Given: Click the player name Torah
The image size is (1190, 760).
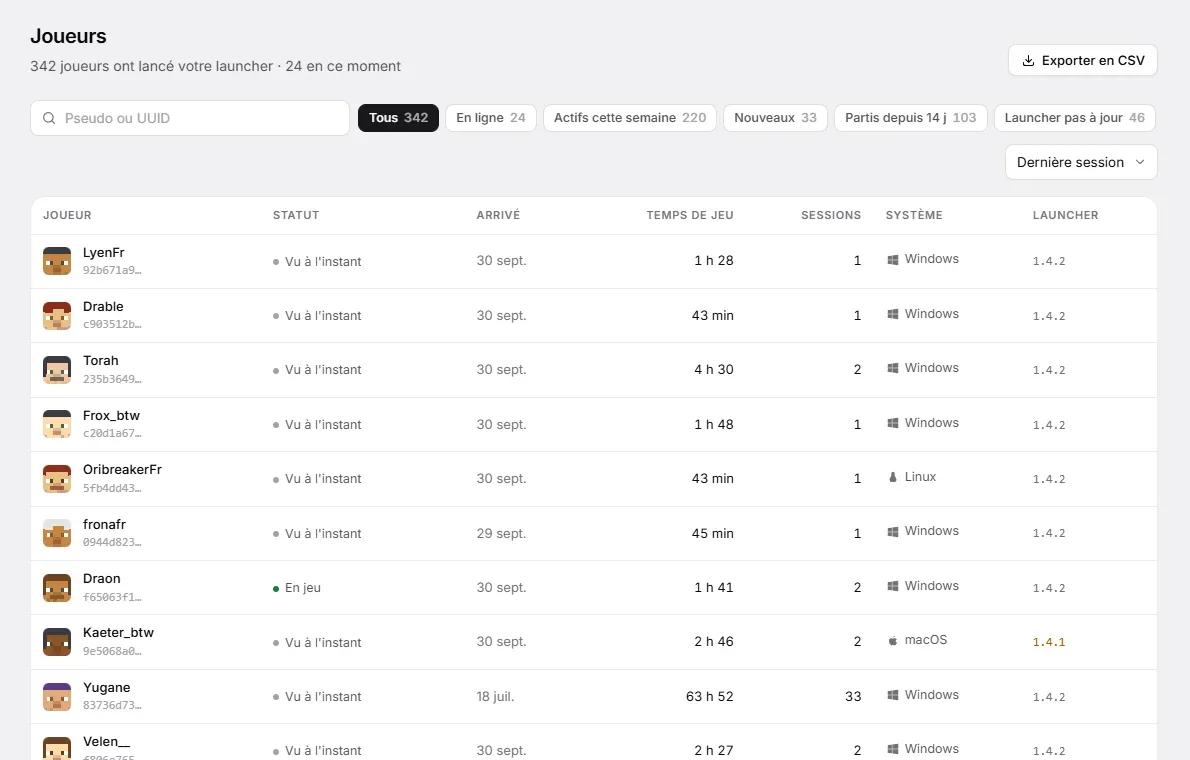Looking at the screenshot, I should (x=101, y=361).
